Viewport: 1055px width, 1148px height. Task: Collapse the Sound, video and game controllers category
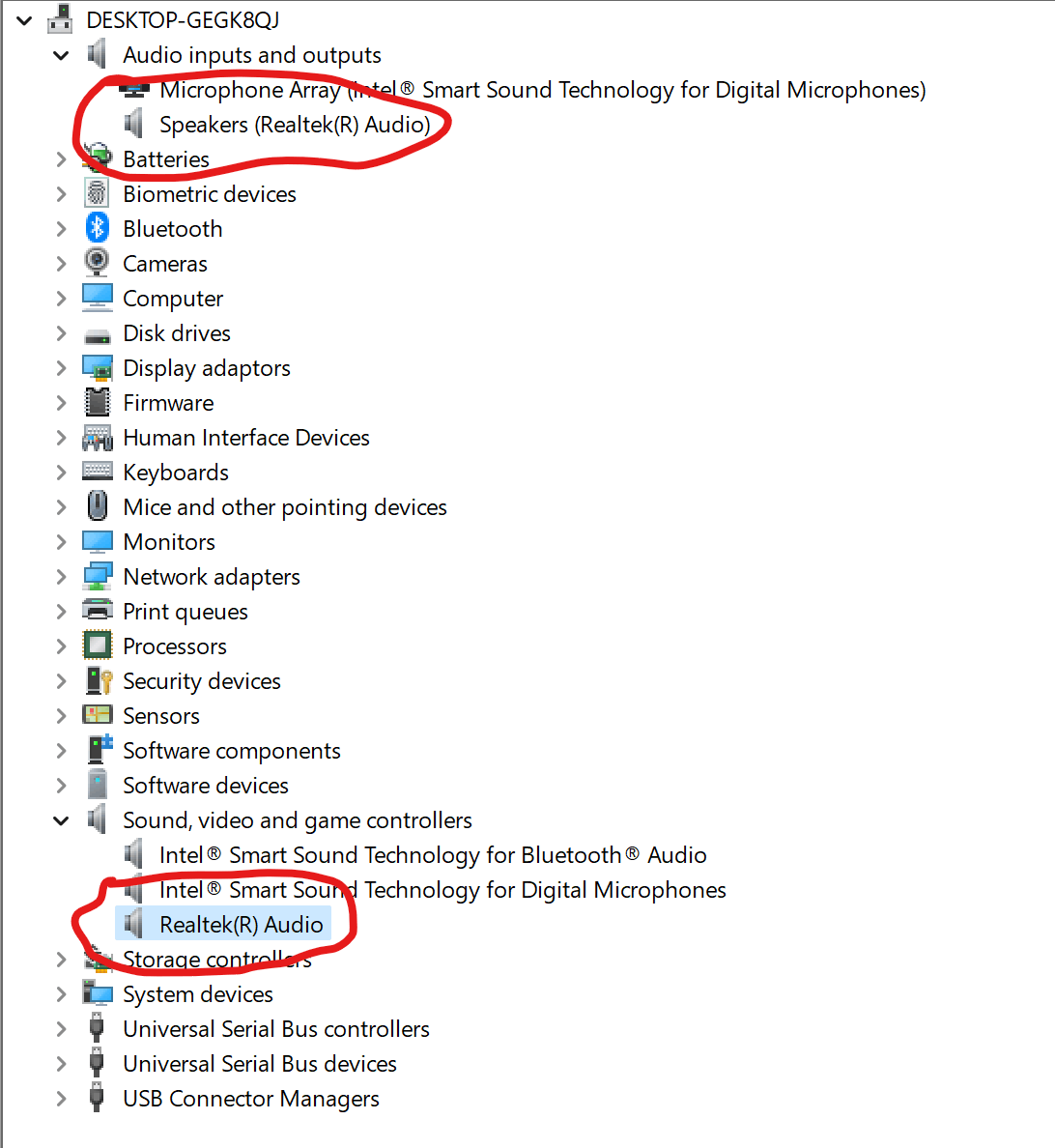[60, 819]
